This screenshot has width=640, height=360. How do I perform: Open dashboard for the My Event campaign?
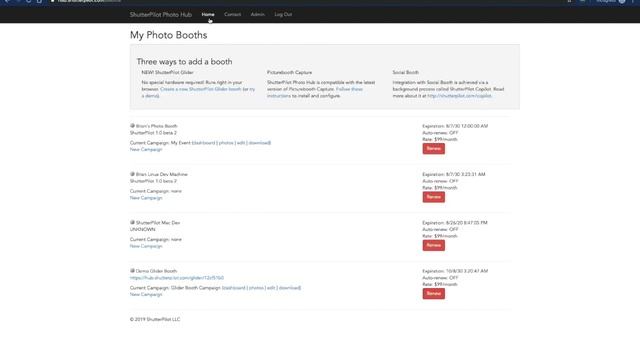click(204, 143)
